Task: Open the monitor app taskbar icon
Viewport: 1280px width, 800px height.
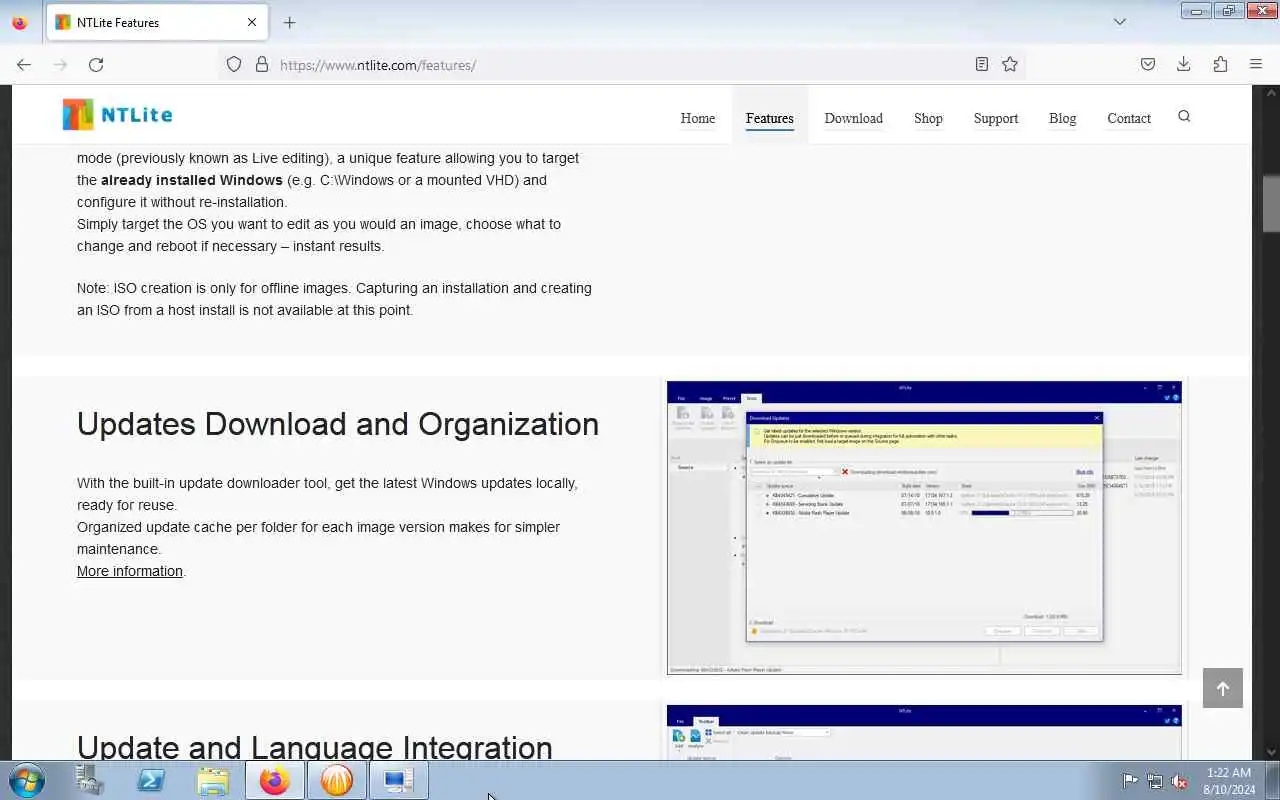Action: pyautogui.click(x=399, y=780)
